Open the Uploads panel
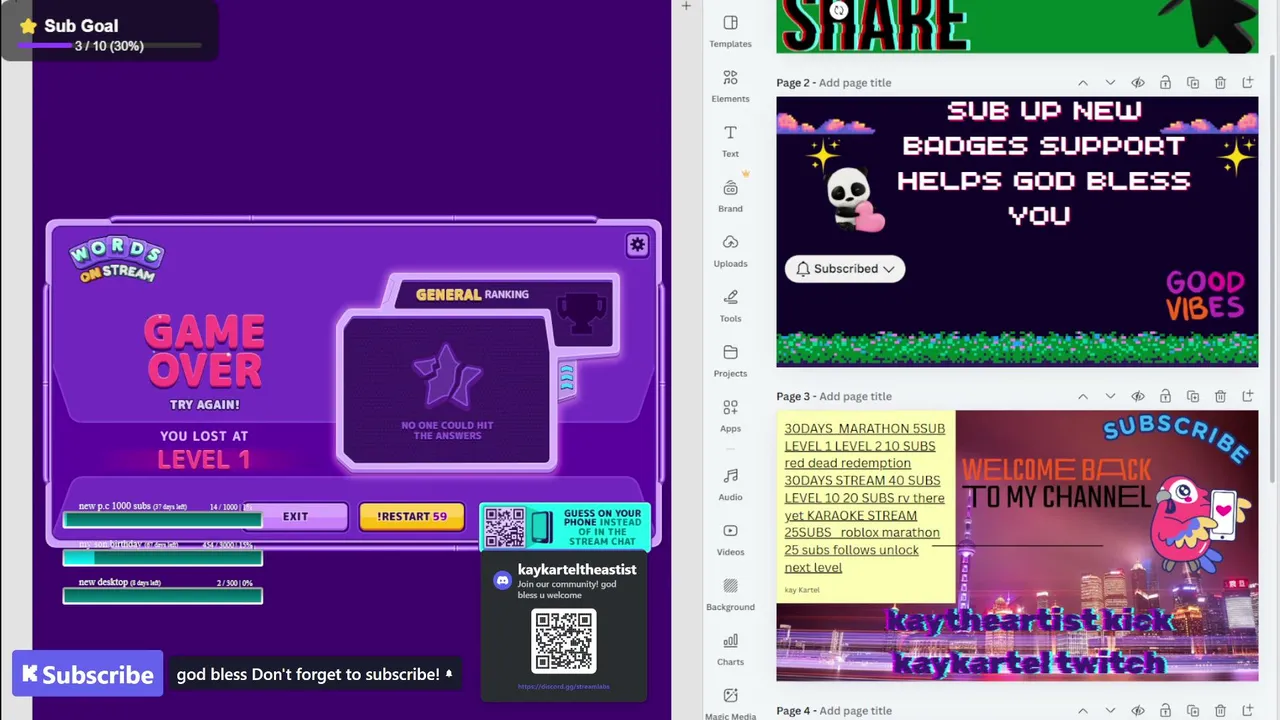Viewport: 1280px width, 720px height. click(x=730, y=251)
